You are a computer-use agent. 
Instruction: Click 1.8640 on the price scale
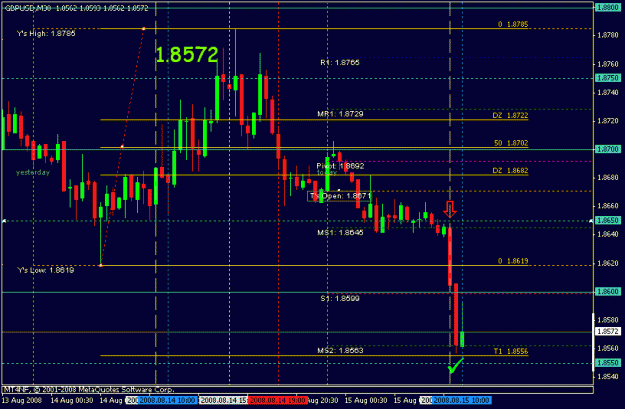pos(608,234)
